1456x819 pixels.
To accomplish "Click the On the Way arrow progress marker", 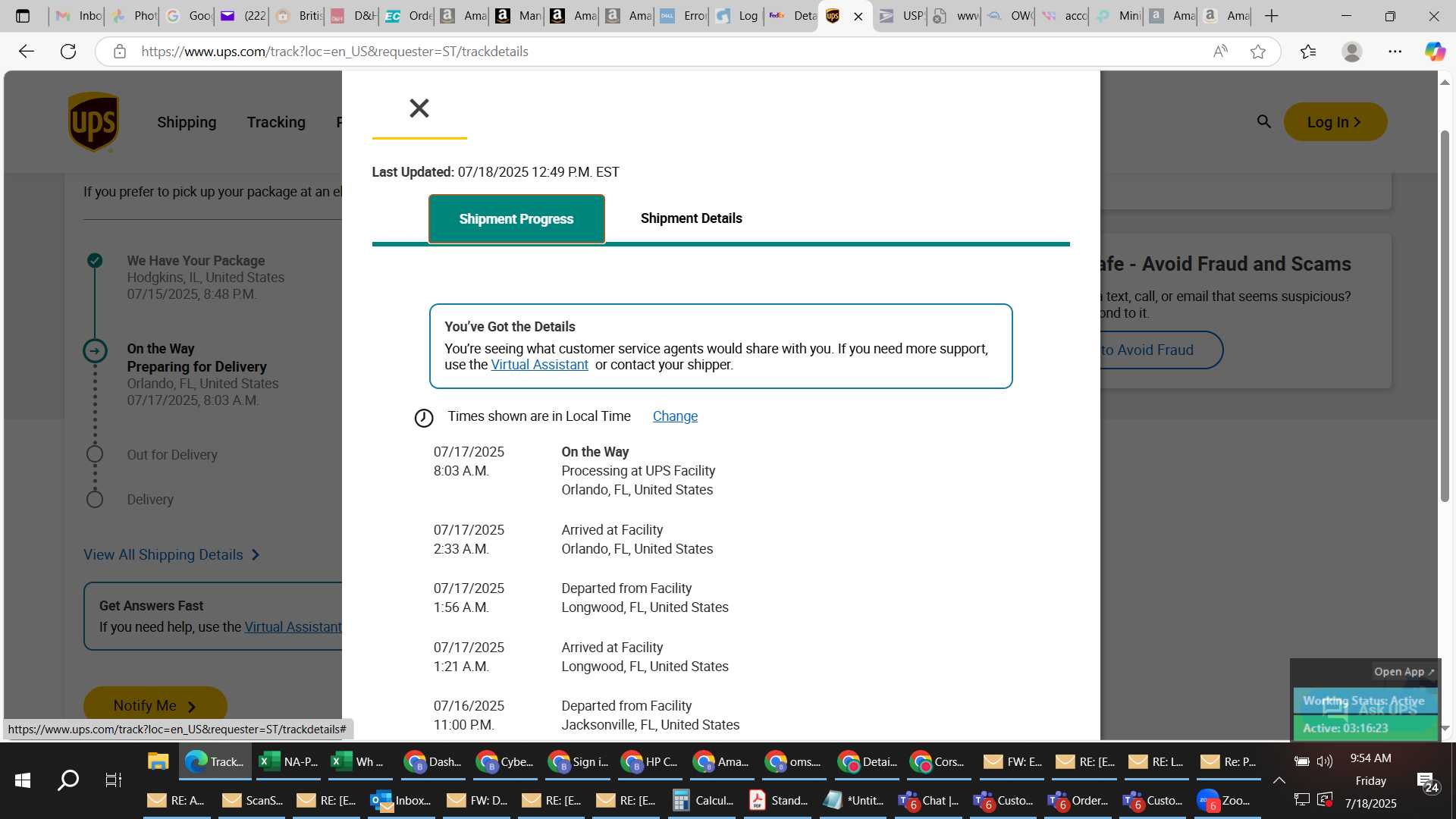I will coord(95,350).
